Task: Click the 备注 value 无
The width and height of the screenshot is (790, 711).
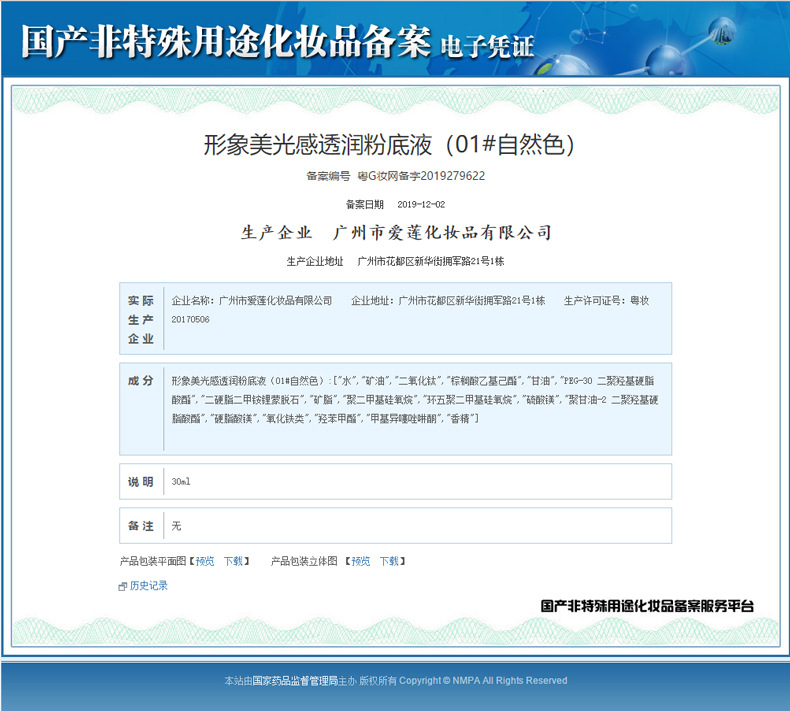Action: pos(176,526)
